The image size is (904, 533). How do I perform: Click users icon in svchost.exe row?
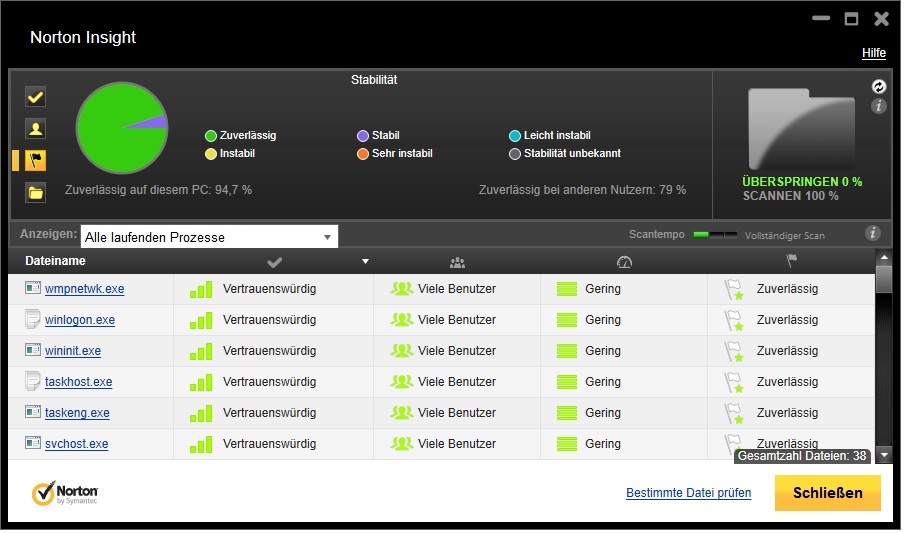click(402, 444)
